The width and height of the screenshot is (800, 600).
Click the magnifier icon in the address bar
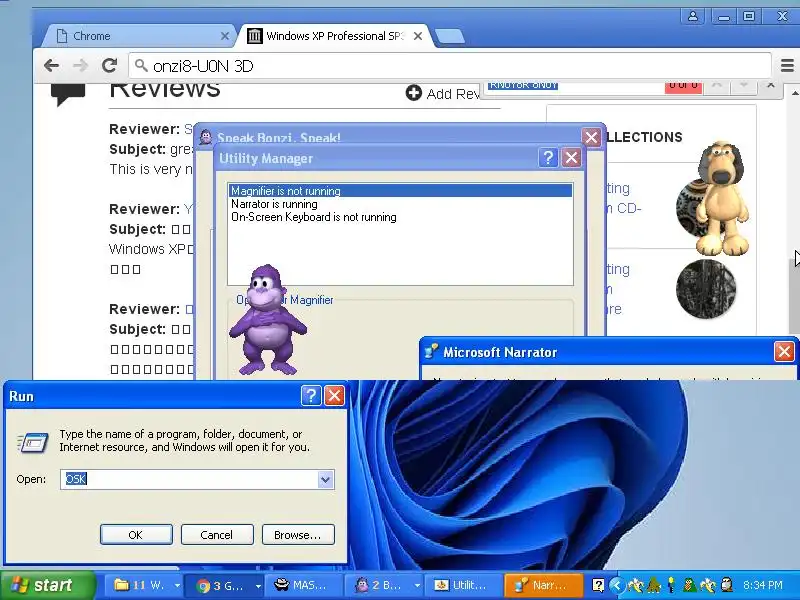(x=141, y=65)
